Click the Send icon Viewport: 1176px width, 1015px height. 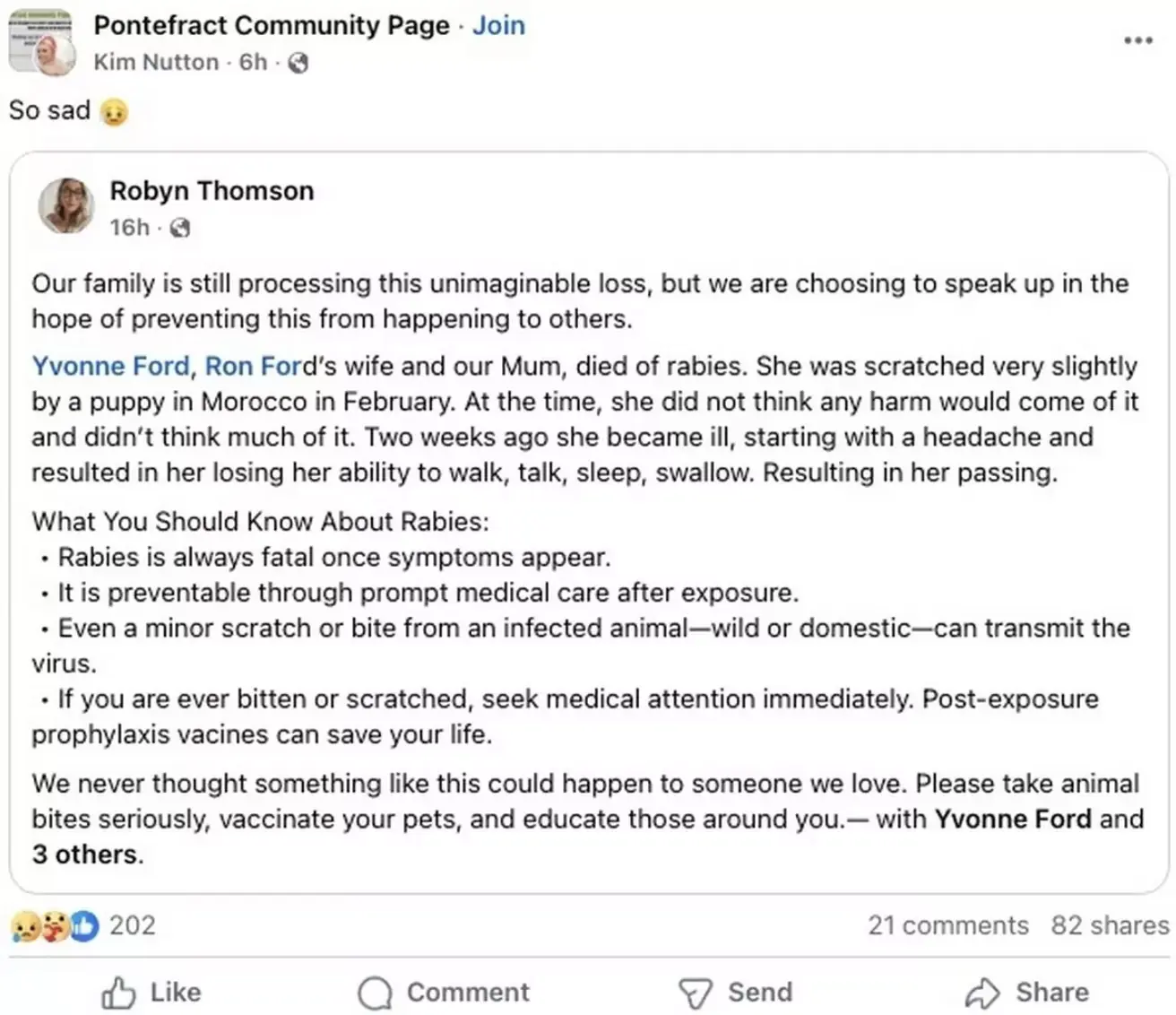click(695, 993)
